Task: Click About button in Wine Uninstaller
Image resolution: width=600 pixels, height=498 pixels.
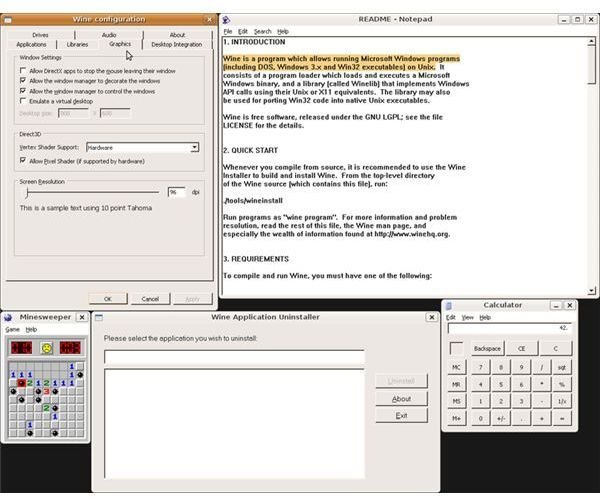Action: tap(401, 398)
